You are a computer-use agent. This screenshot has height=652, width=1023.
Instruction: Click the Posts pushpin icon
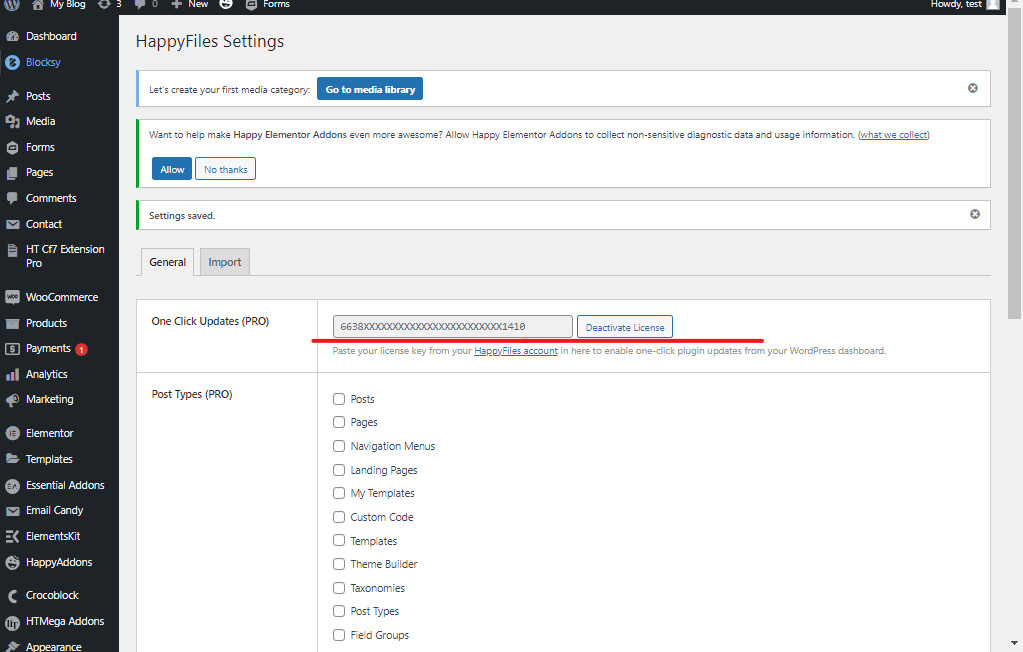point(12,96)
